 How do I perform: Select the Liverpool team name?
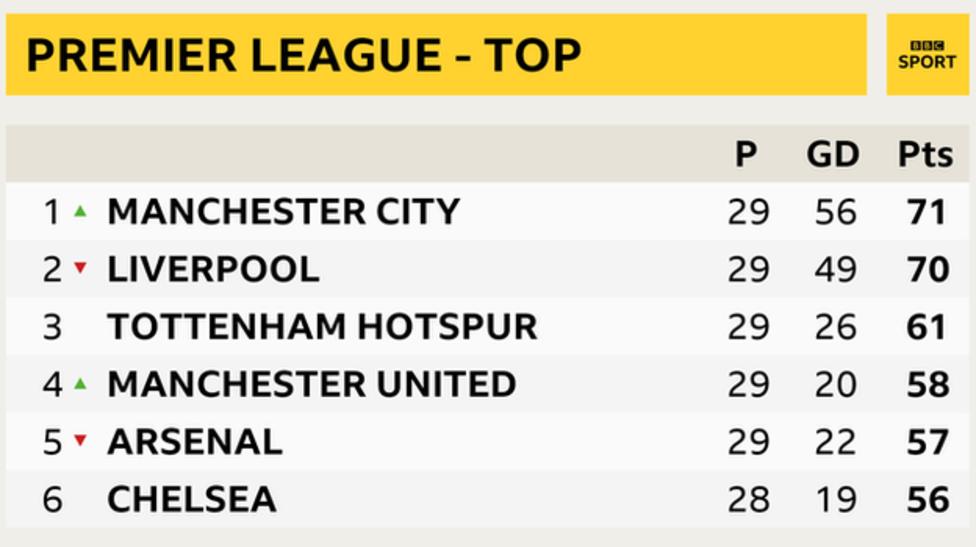[213, 269]
